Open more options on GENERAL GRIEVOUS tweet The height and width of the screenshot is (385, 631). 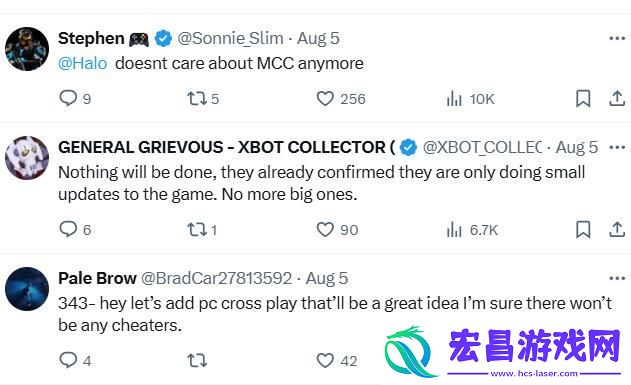[617, 148]
